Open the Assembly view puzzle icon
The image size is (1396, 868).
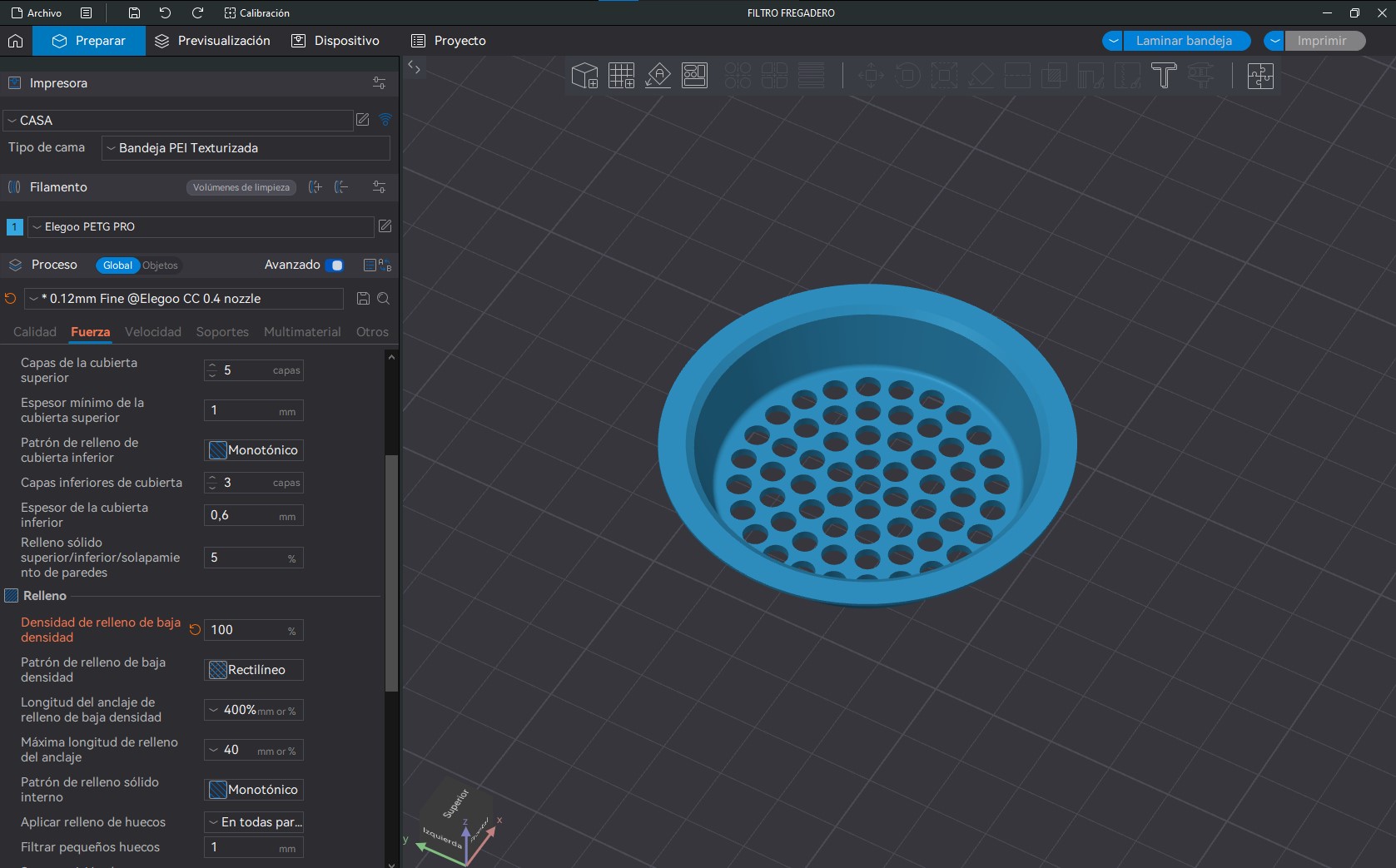[x=1260, y=76]
